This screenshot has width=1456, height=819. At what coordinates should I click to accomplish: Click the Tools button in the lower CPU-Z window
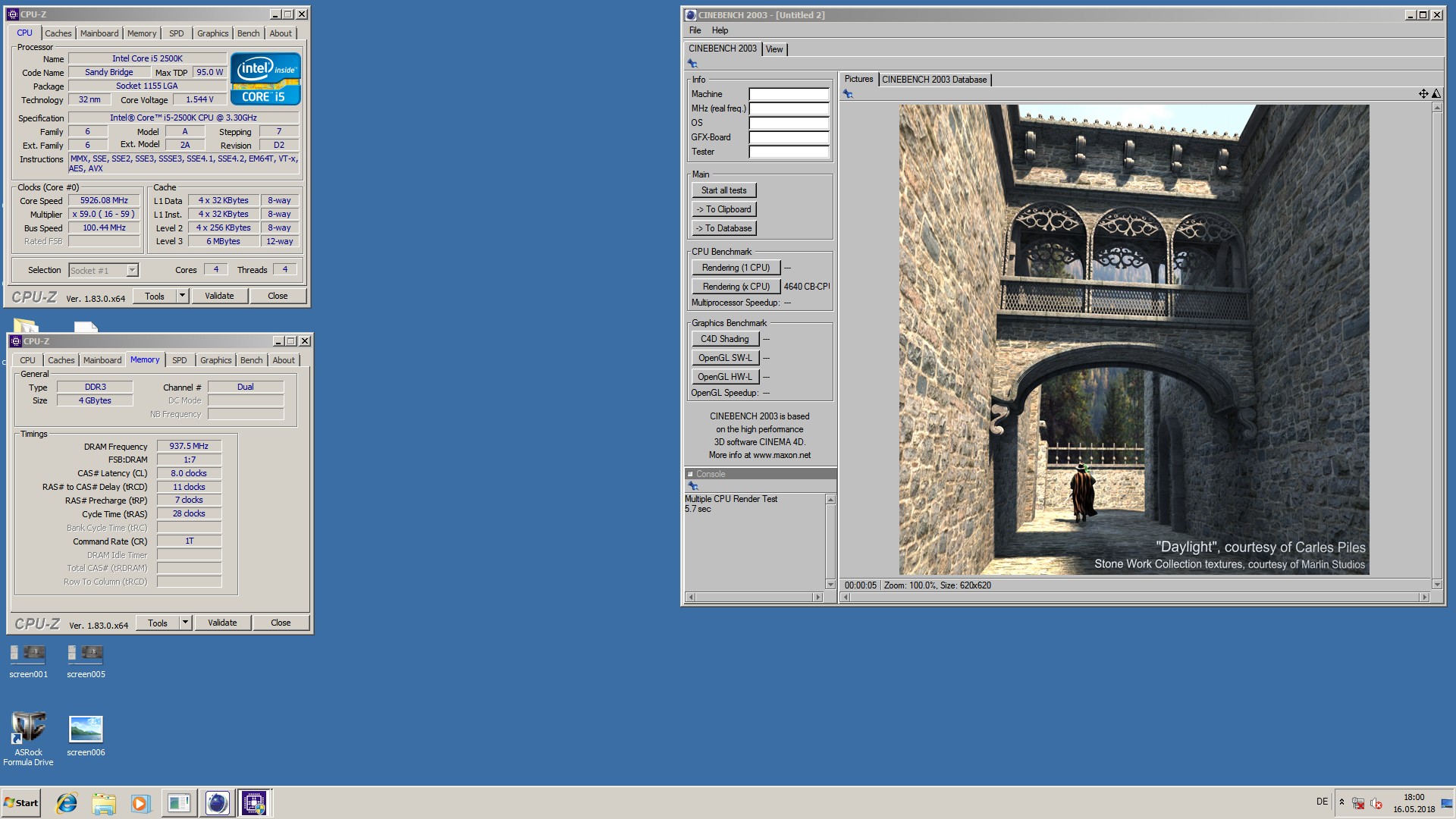click(158, 623)
